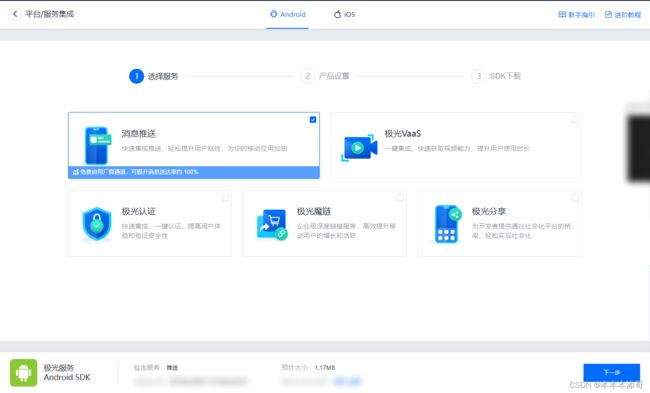Image resolution: width=650 pixels, height=393 pixels.
Task: Check the 极光分享 service checkbox
Action: (575, 197)
